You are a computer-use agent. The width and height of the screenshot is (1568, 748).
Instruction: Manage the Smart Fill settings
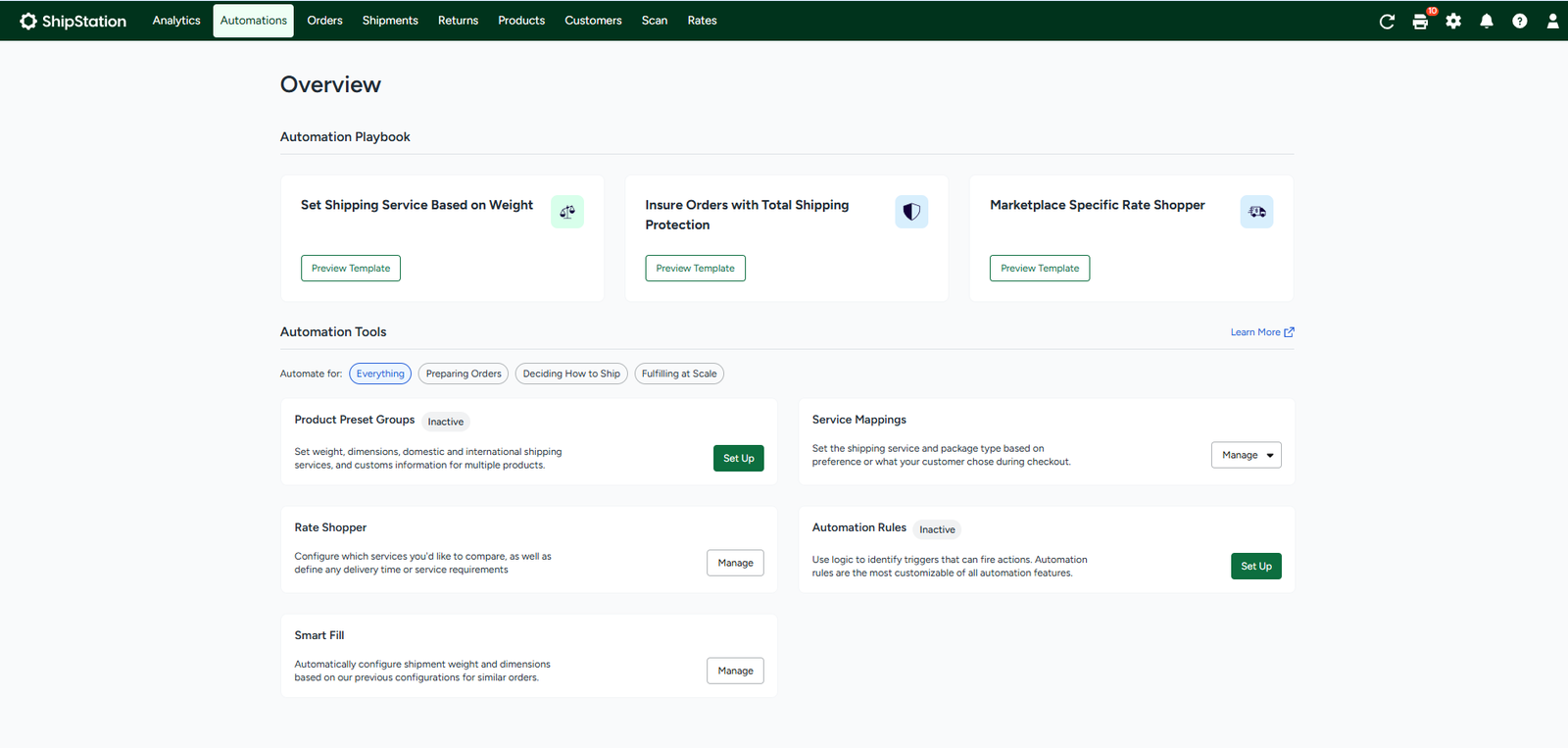(735, 671)
